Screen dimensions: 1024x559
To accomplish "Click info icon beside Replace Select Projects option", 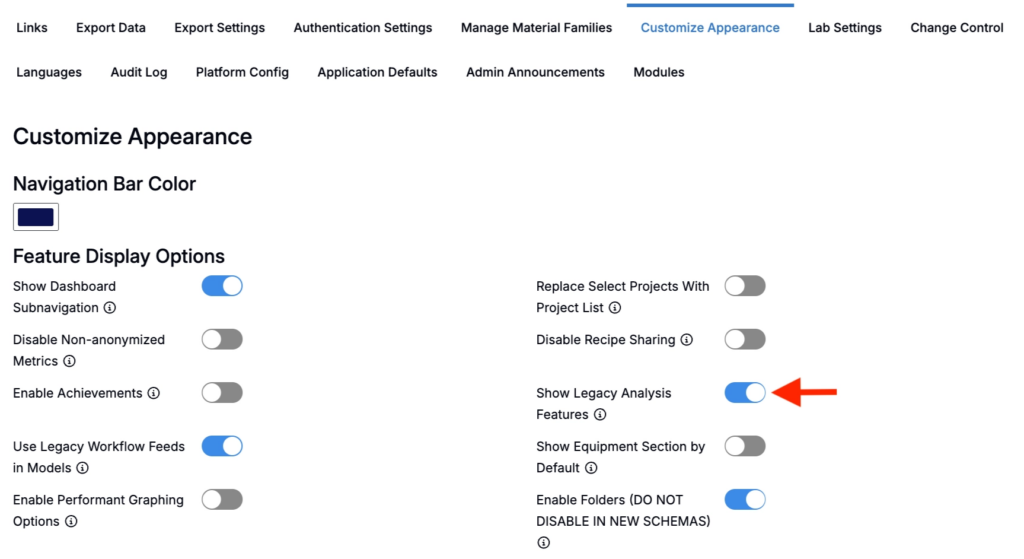I will (x=615, y=308).
